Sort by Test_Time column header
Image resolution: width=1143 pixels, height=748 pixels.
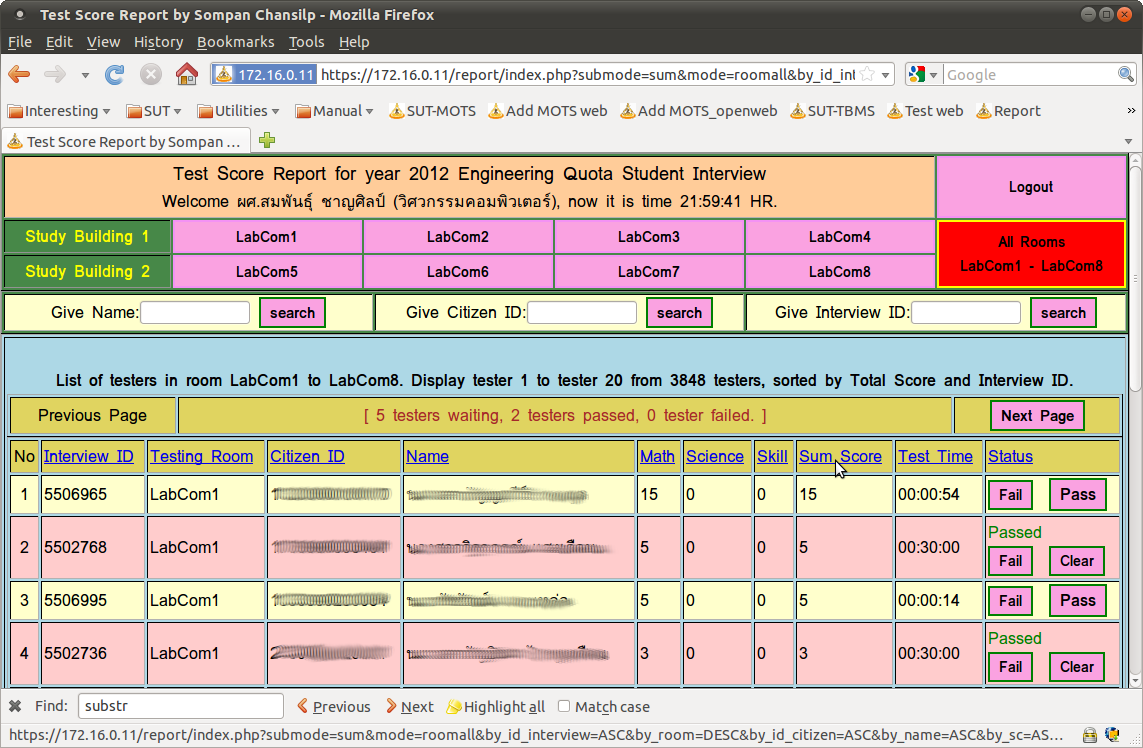[935, 456]
